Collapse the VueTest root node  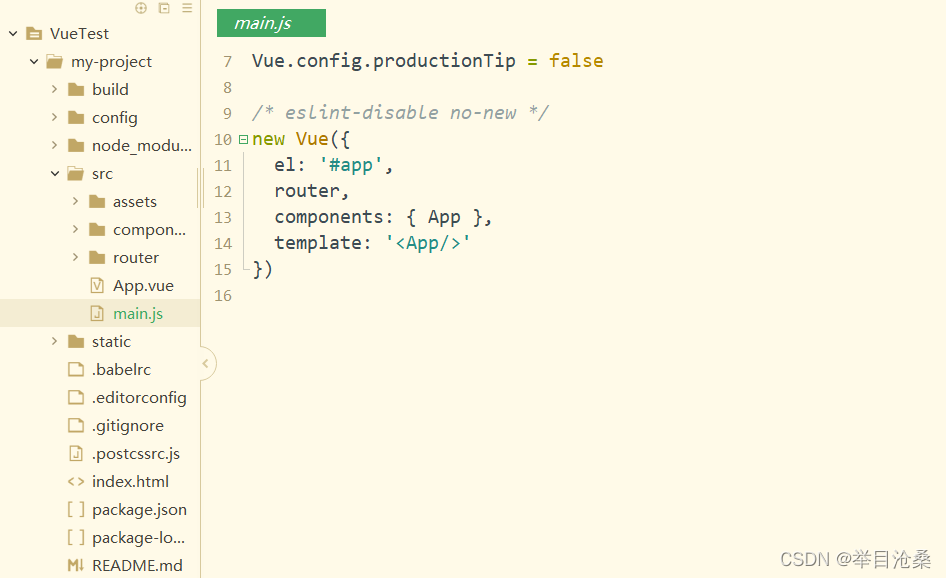click(13, 34)
